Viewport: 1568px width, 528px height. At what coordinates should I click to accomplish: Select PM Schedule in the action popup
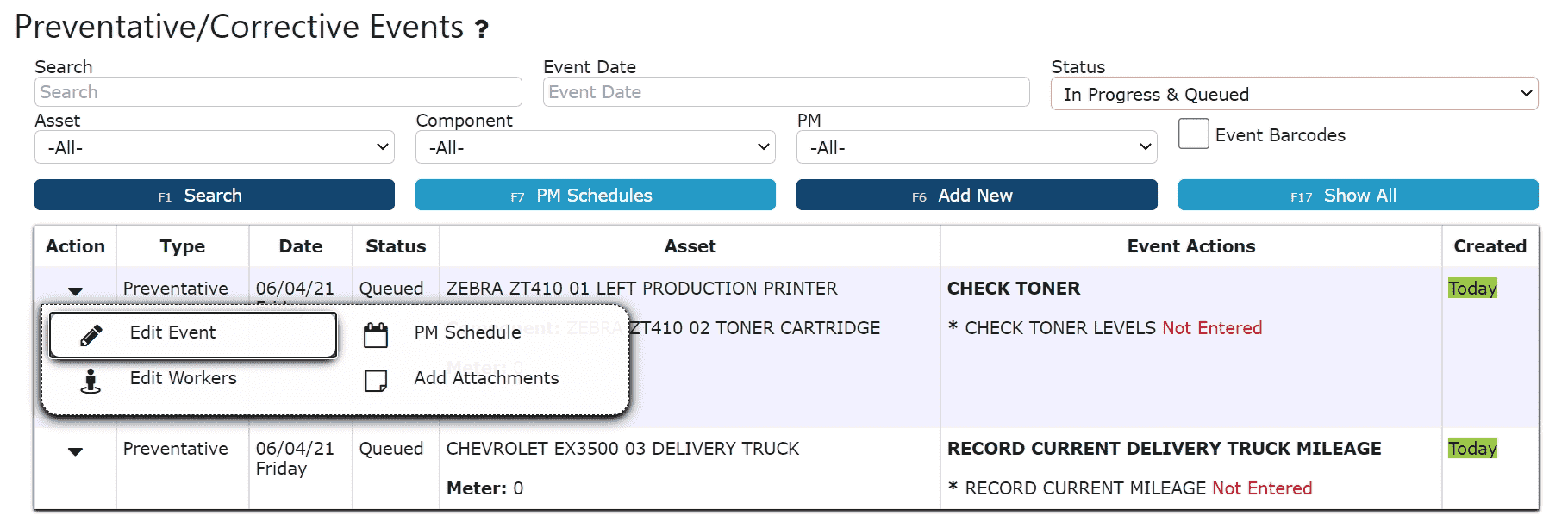467,332
